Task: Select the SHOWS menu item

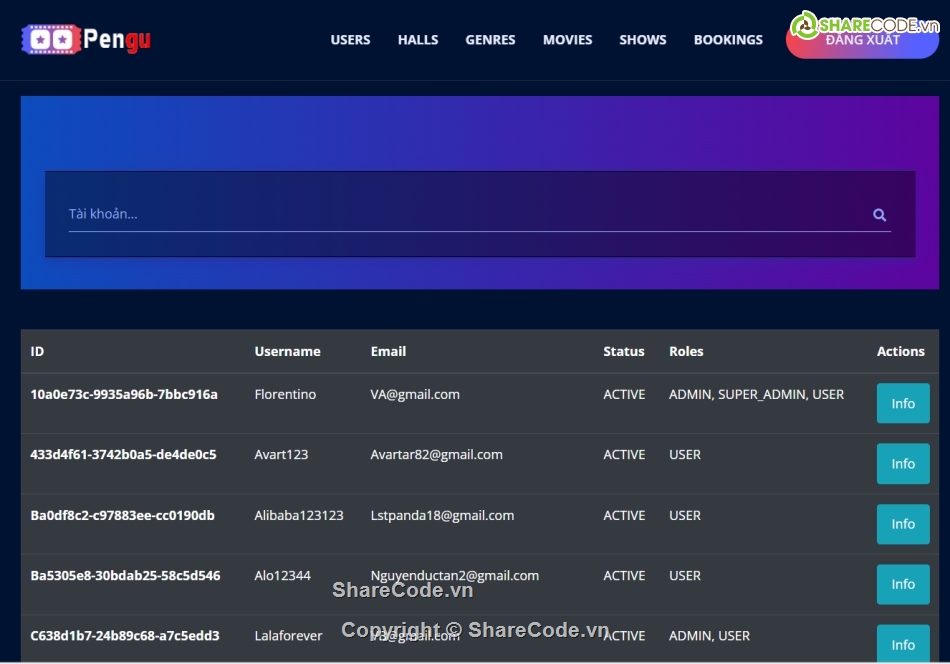Action: [642, 40]
